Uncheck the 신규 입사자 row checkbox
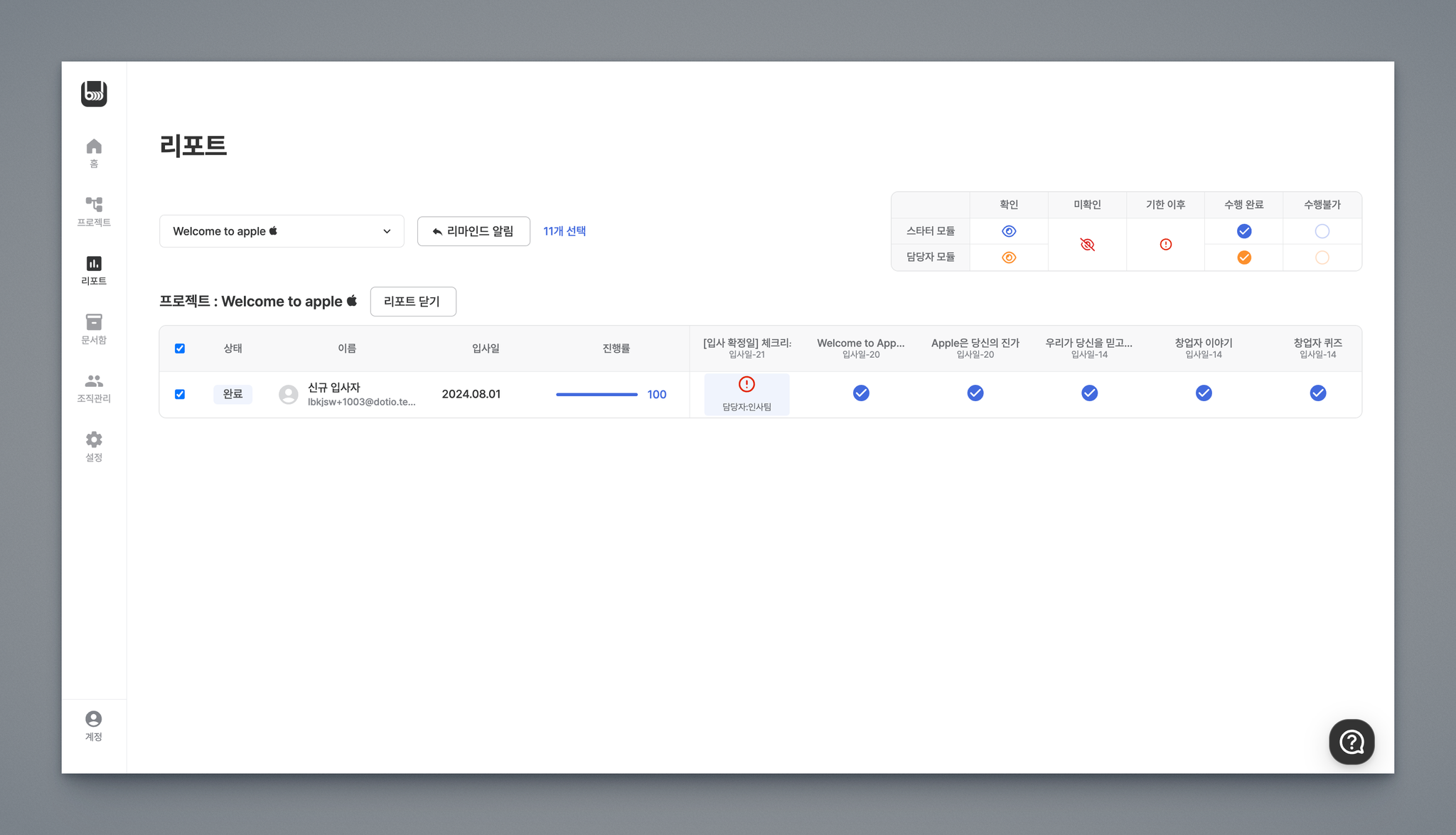The image size is (1456, 835). (180, 394)
